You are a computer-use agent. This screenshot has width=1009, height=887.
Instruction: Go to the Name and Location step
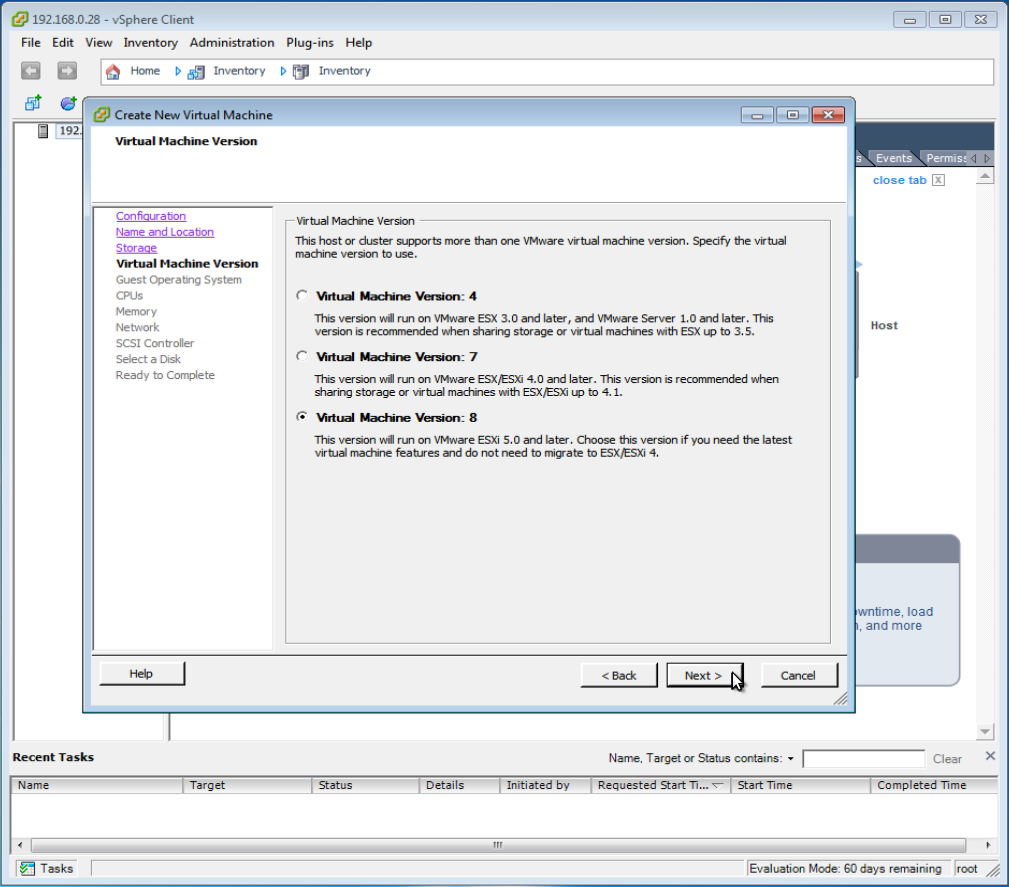pos(165,232)
